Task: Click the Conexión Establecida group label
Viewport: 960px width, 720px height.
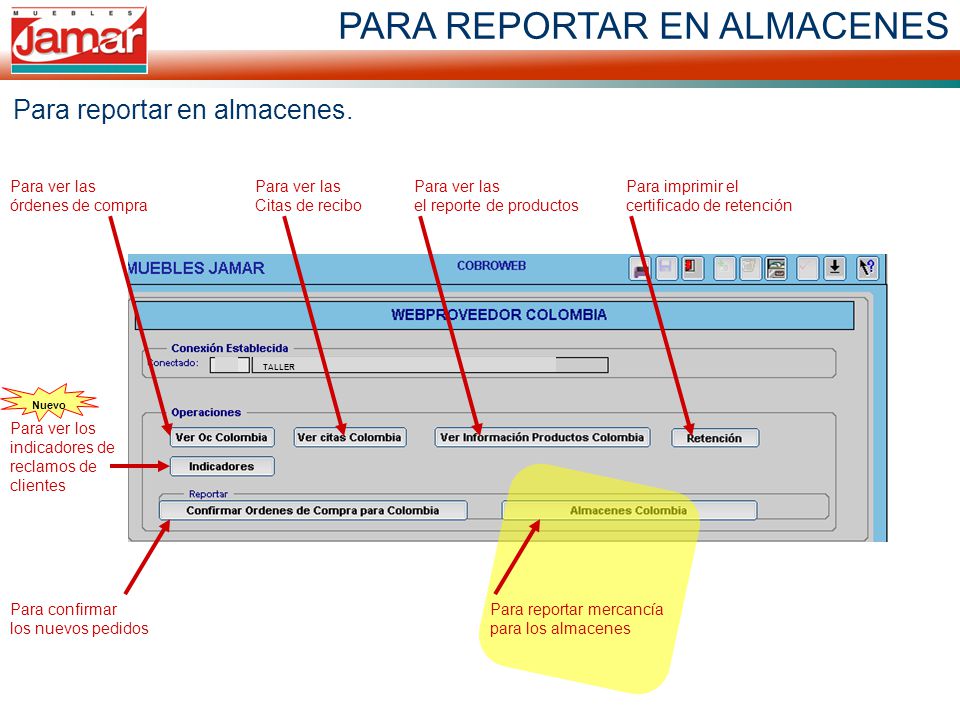Action: point(230,348)
